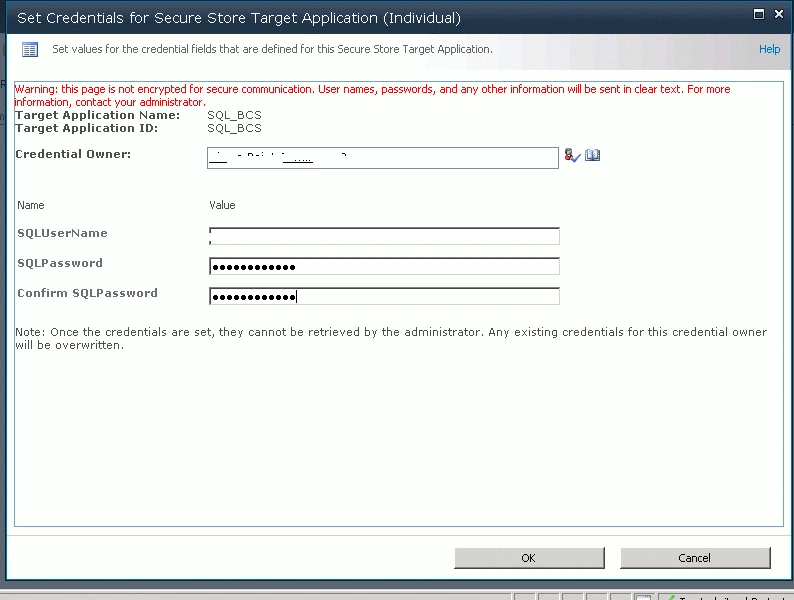Click the Check Names icon
Screen dimensions: 794x600
(x=572, y=155)
